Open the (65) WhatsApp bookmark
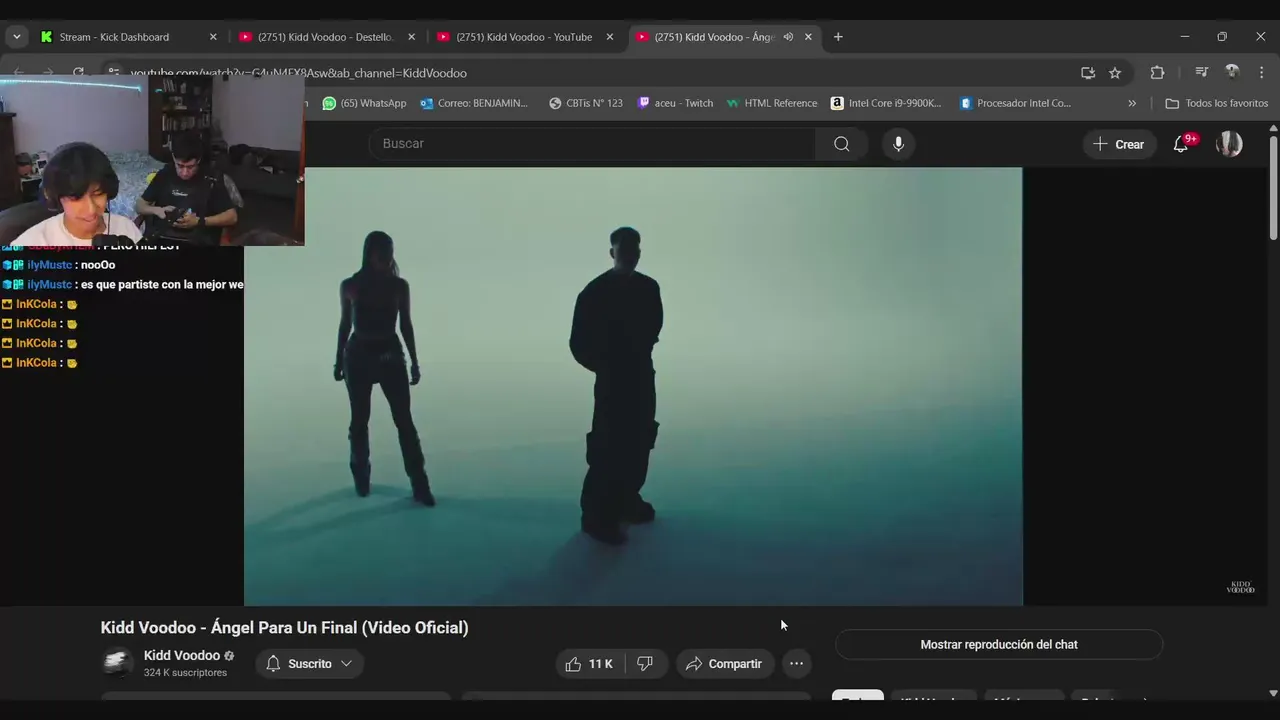 (x=364, y=103)
